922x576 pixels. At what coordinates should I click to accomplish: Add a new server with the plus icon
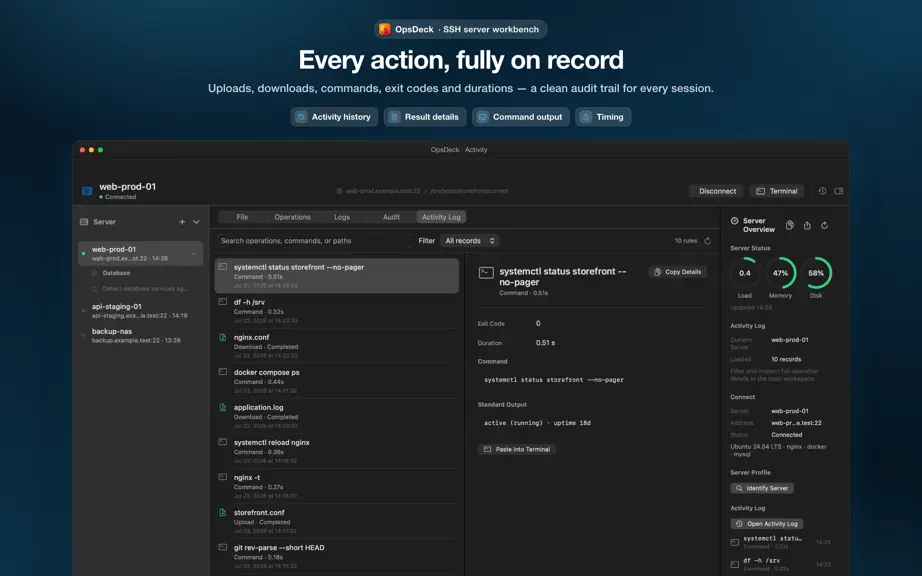pyautogui.click(x=182, y=222)
